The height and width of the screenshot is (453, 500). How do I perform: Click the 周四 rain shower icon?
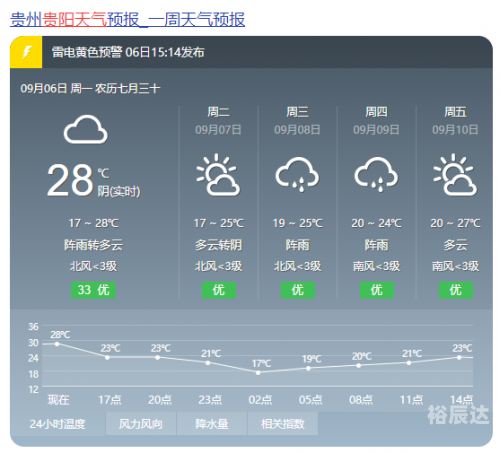376,174
